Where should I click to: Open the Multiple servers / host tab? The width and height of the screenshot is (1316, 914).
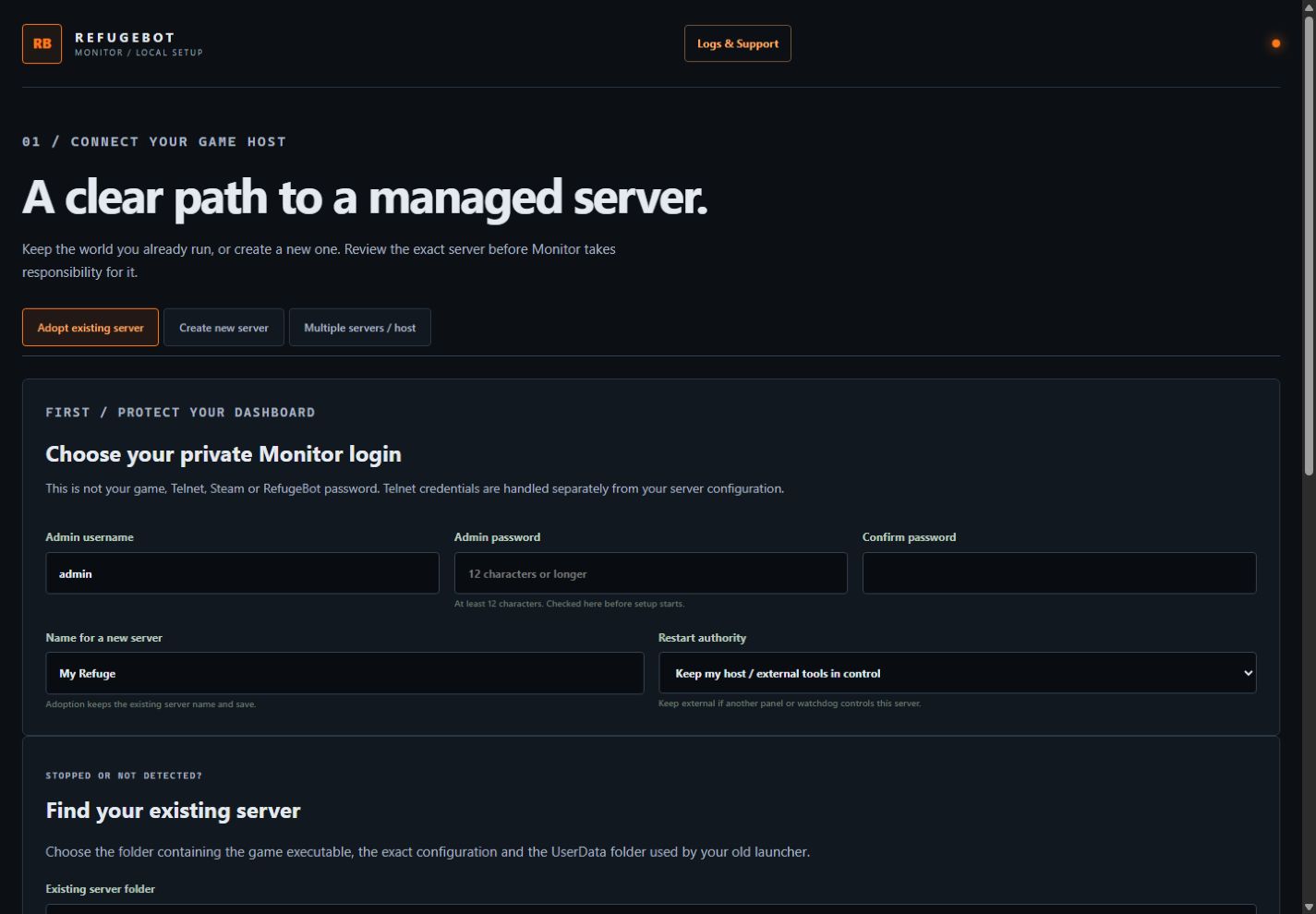(359, 328)
